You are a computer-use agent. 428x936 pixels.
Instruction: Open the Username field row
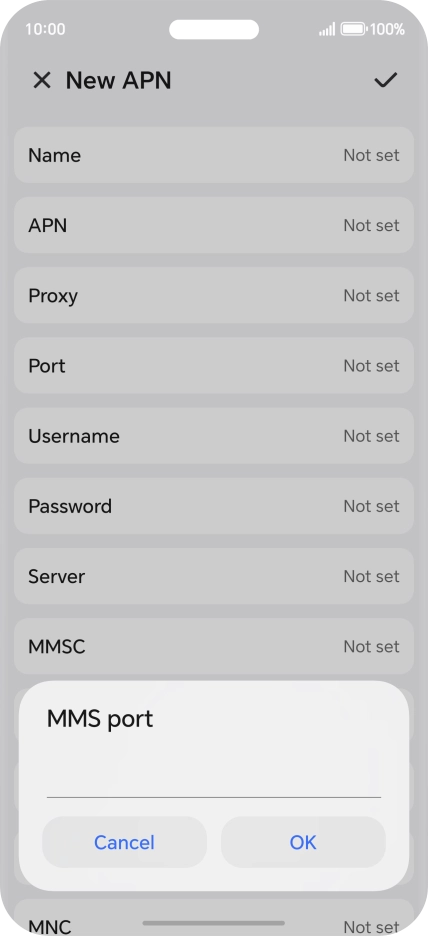[x=214, y=436]
